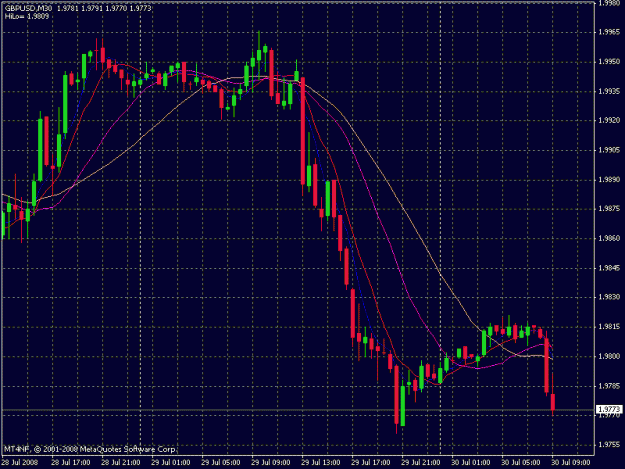This screenshot has height=469, width=625.
Task: Click the 28 Jul 2008 date label
Action: [20, 462]
